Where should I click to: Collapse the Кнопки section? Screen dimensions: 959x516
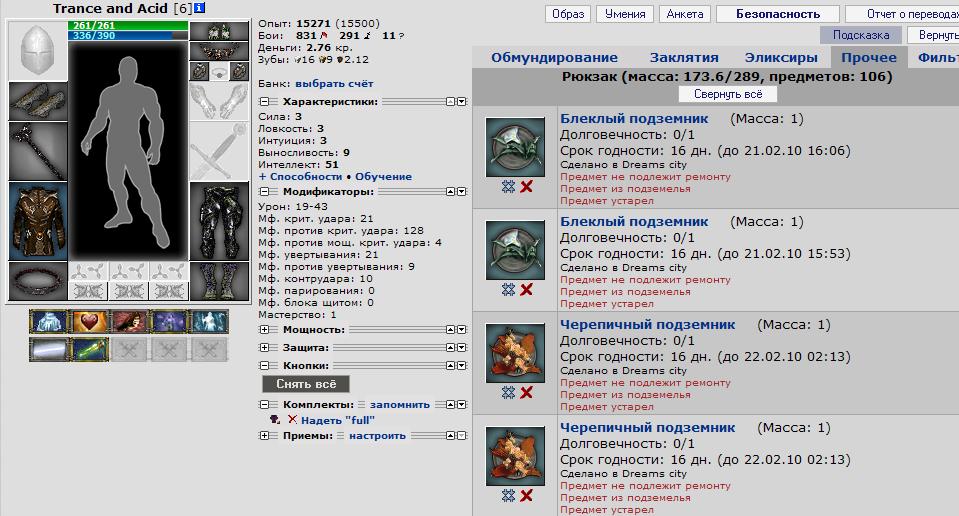click(264, 366)
